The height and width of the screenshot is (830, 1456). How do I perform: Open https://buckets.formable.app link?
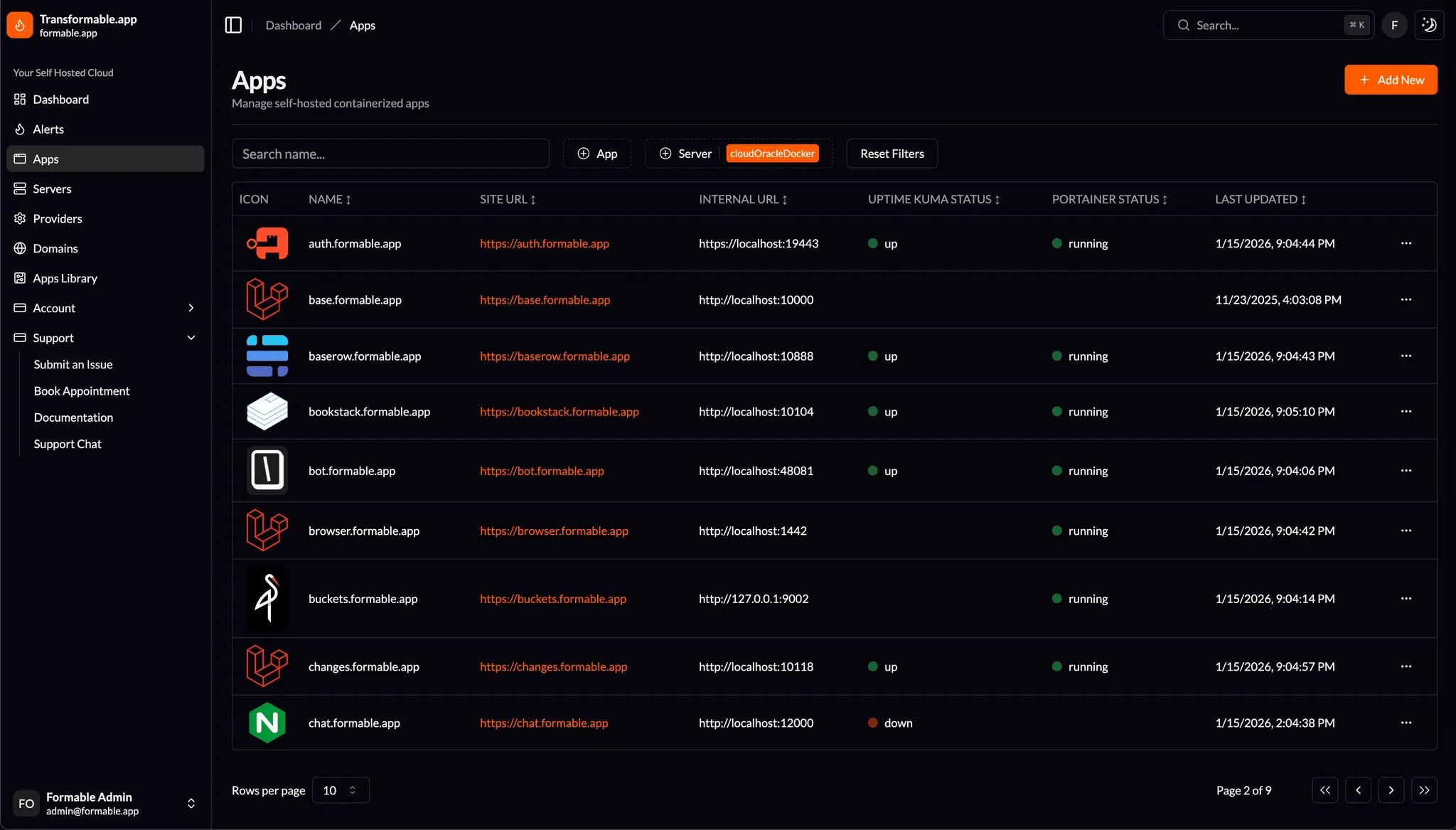(x=553, y=599)
